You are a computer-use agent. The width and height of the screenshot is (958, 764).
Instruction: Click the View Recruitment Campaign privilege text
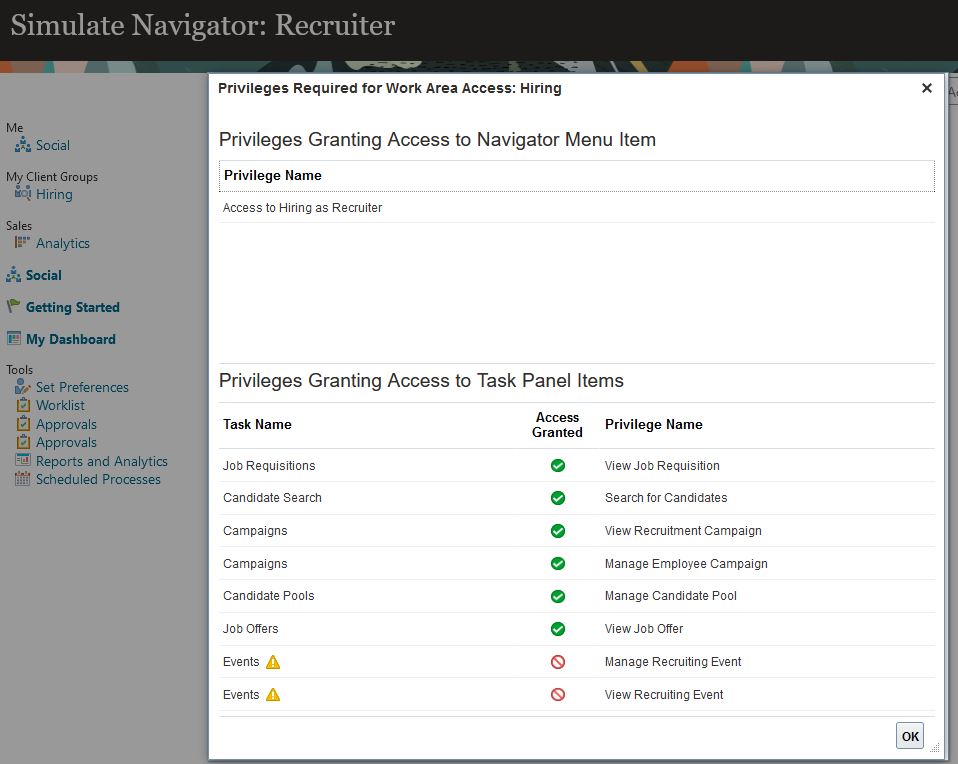683,531
